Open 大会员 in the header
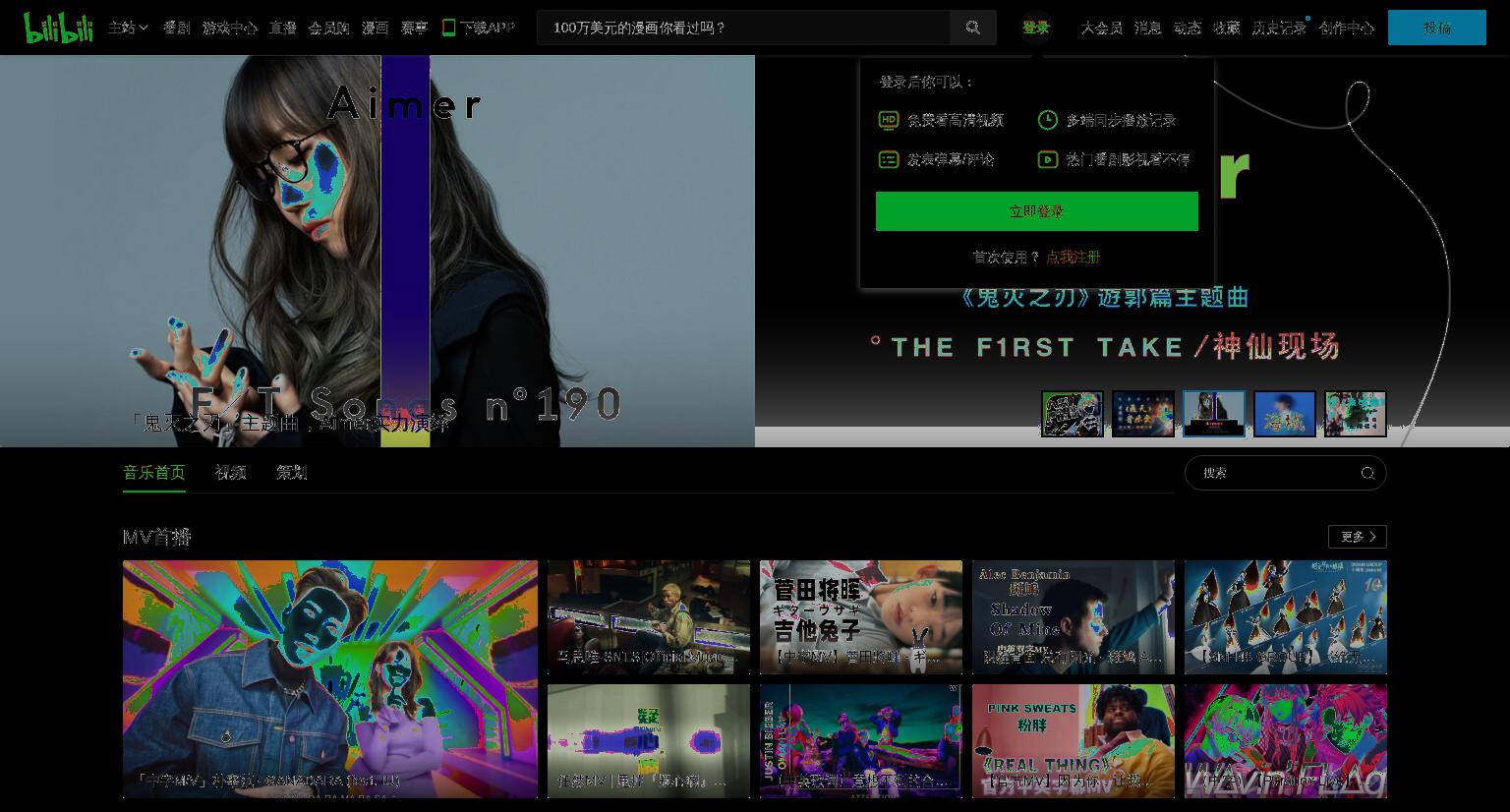This screenshot has width=1510, height=812. tap(1101, 28)
